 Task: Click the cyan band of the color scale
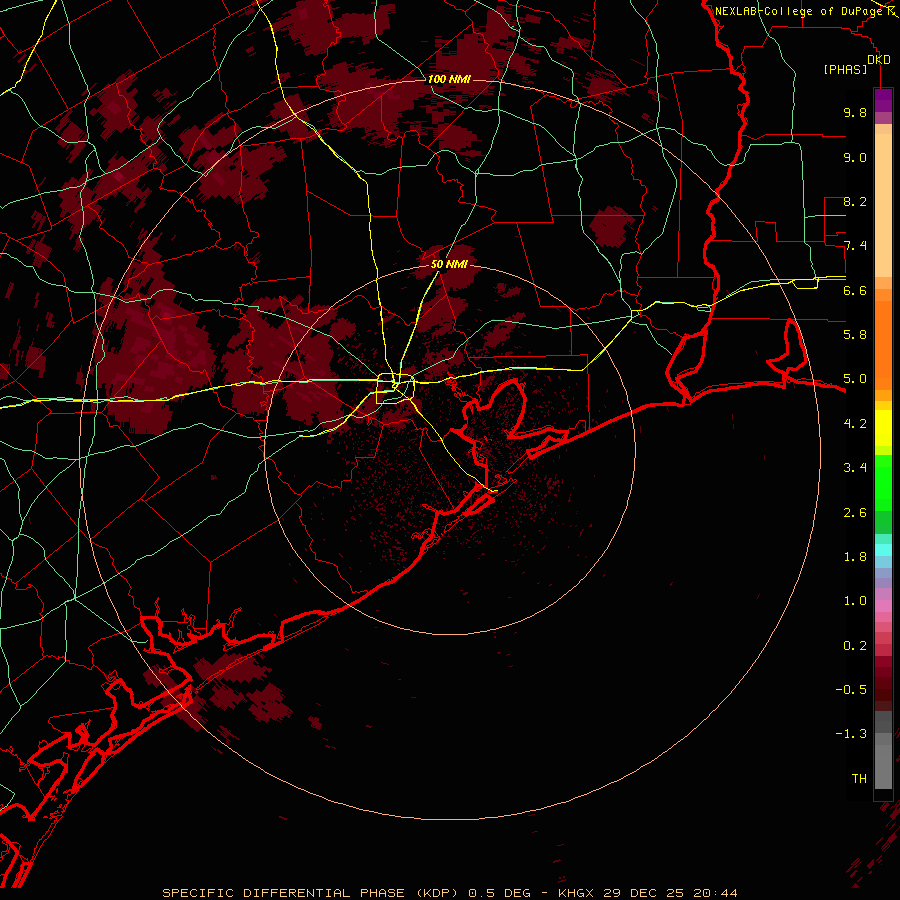883,550
